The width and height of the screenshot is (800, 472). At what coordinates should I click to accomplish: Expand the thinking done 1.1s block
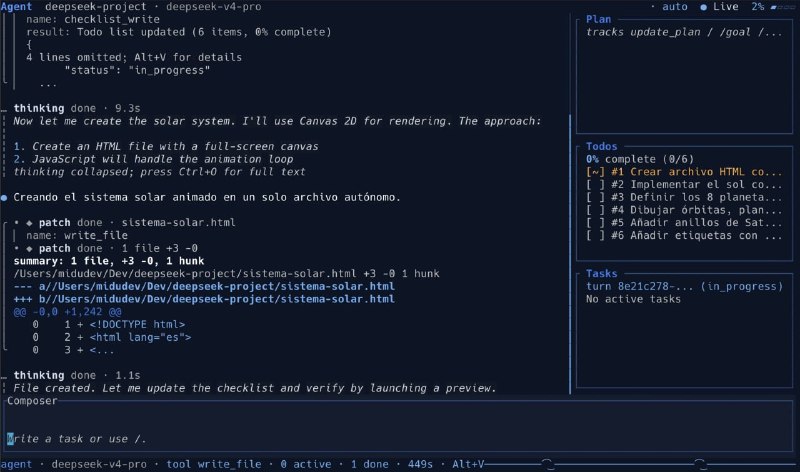77,376
